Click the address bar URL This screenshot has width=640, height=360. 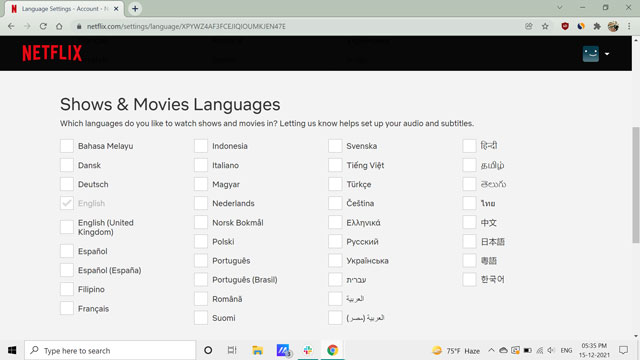coord(186,26)
